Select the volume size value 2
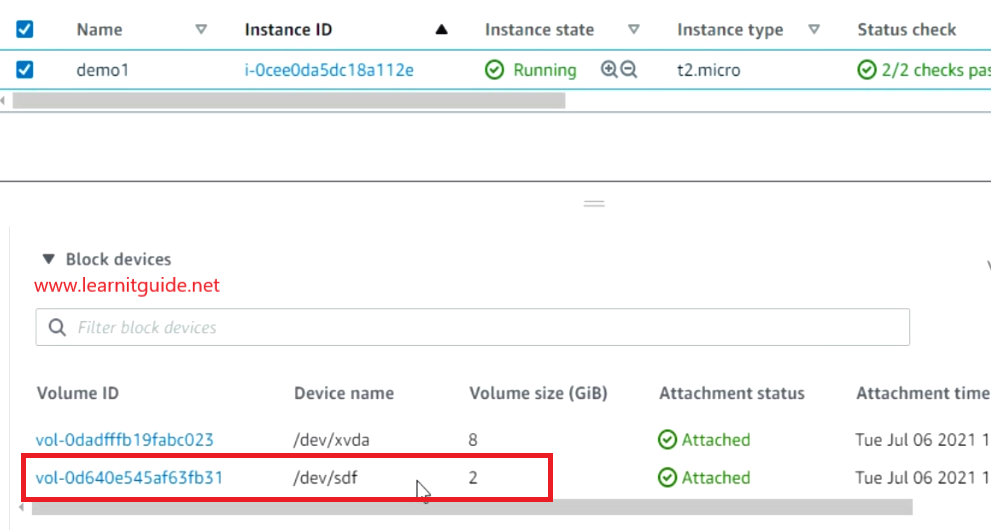Screen dimensions: 991x530 (x=473, y=478)
